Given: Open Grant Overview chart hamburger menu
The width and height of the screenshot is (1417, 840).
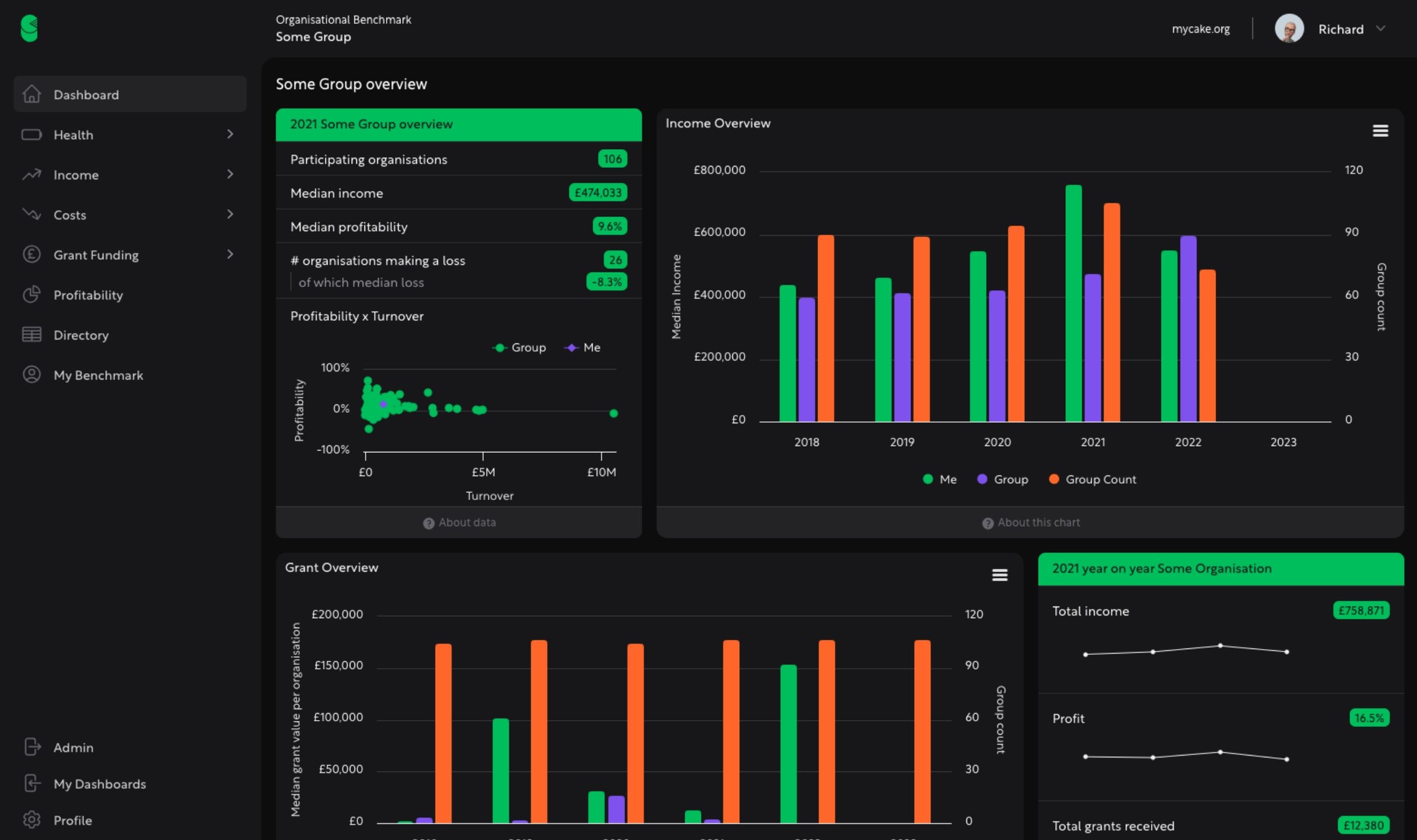Looking at the screenshot, I should pos(1000,576).
